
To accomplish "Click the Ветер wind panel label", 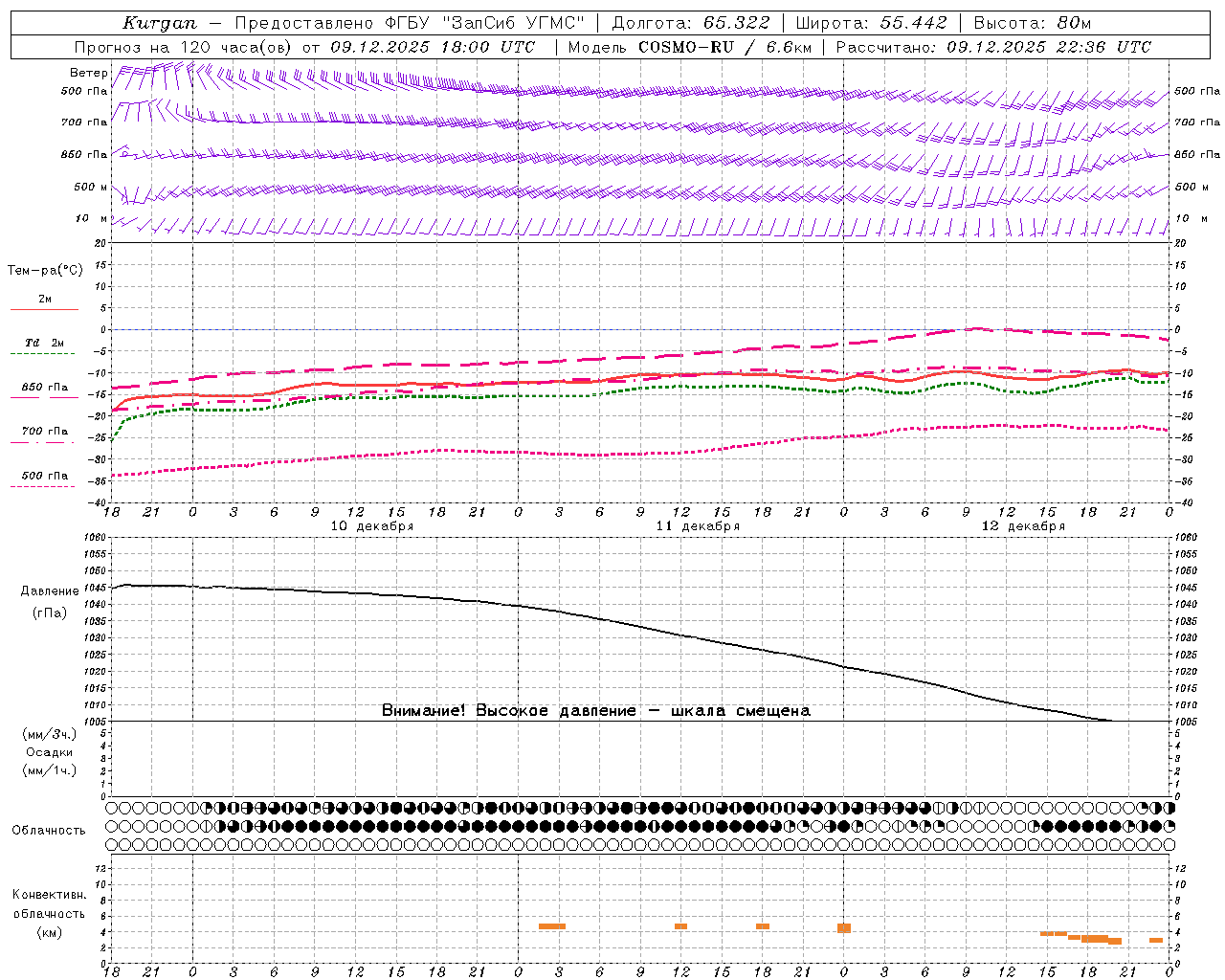I will 88,73.
